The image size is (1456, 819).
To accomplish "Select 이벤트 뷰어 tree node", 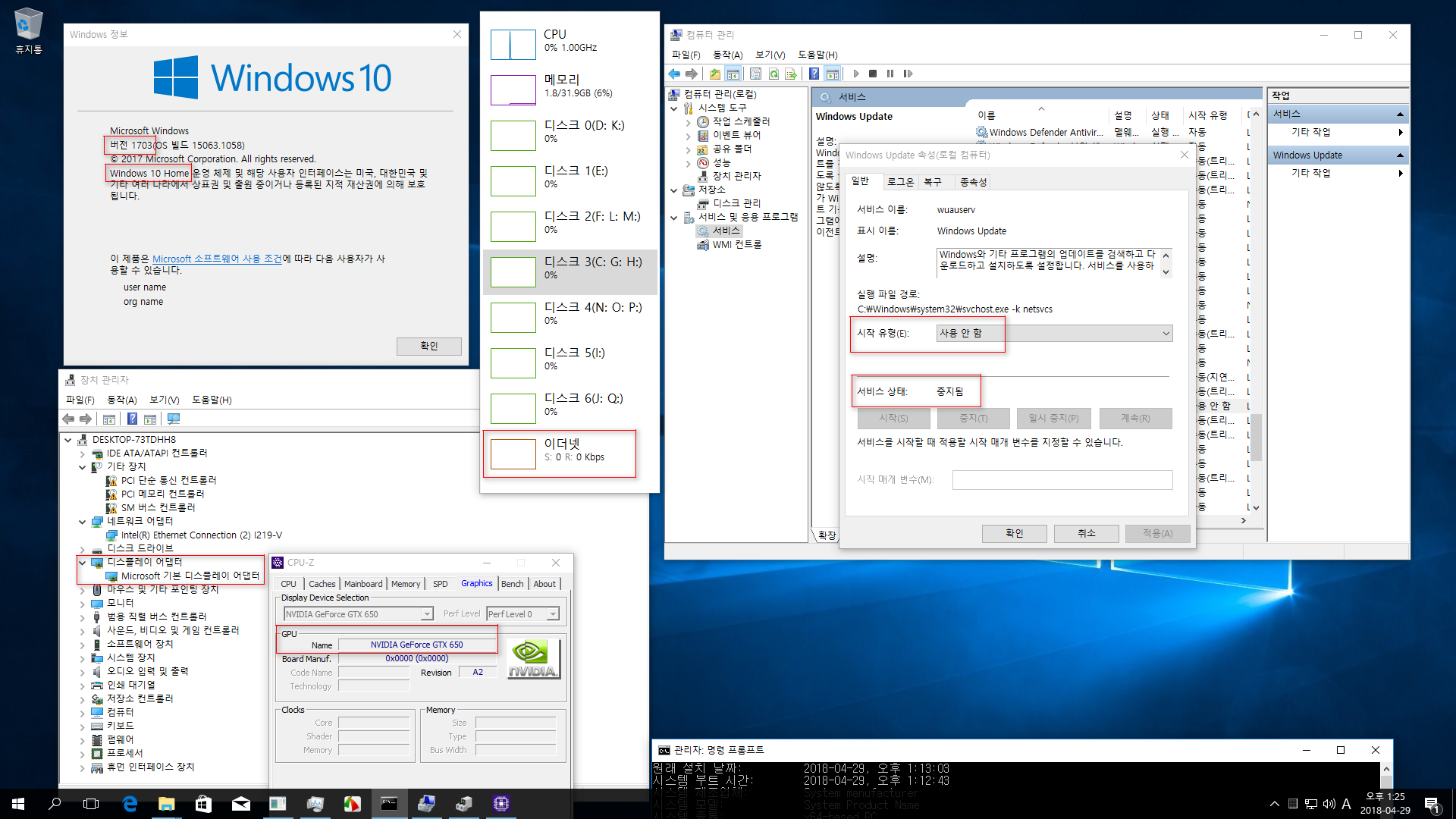I will tap(736, 135).
